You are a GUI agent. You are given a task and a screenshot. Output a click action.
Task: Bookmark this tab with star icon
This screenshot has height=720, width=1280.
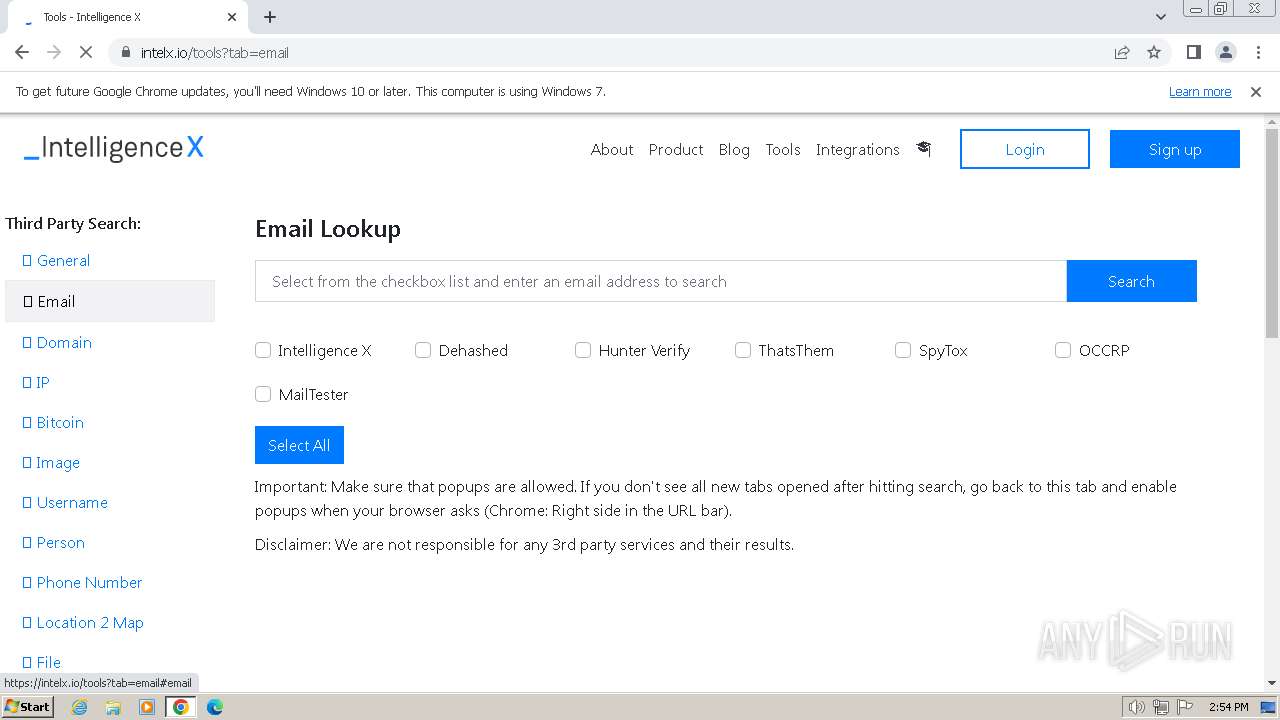1154,52
